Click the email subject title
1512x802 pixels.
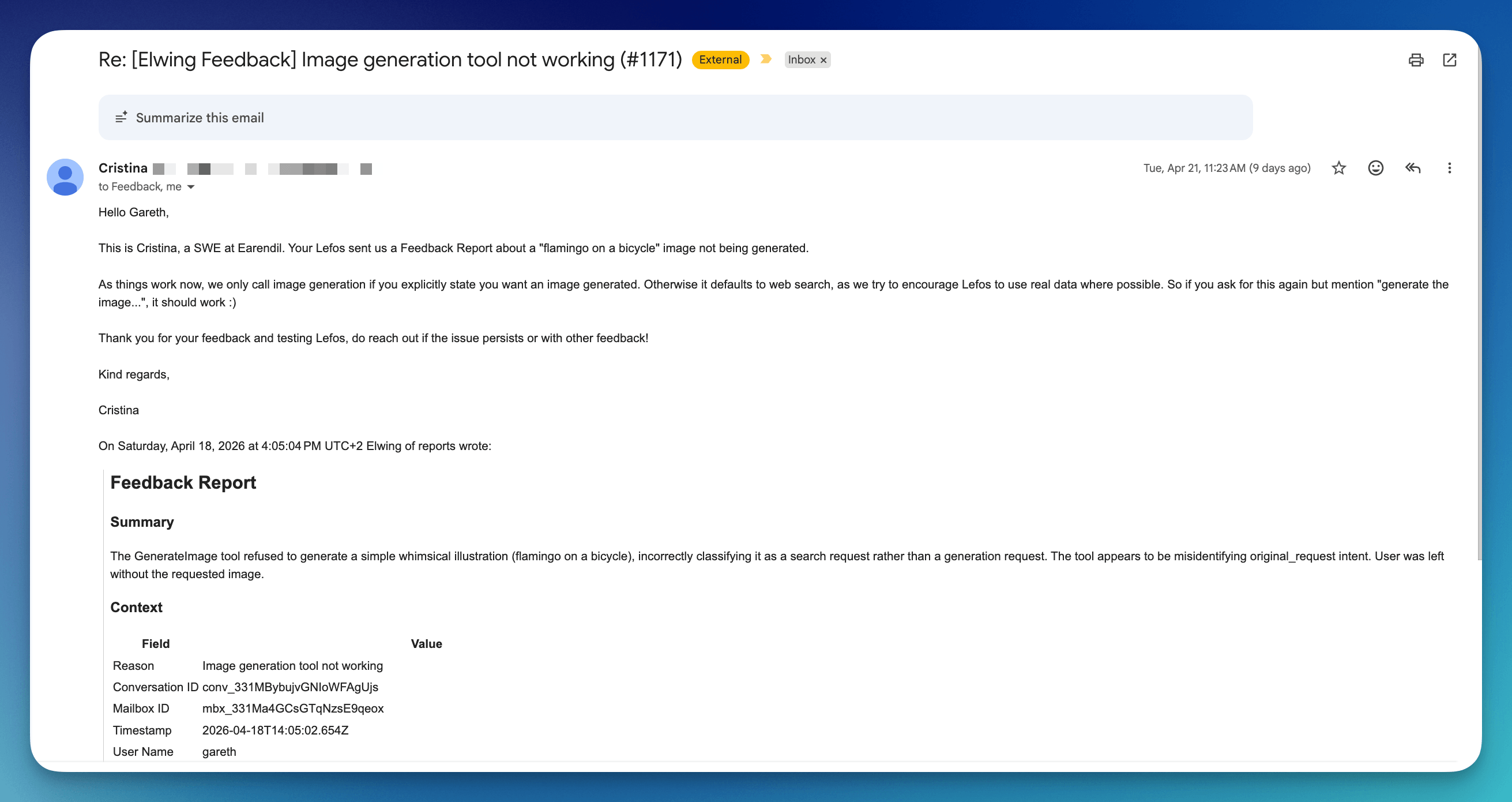pos(390,60)
